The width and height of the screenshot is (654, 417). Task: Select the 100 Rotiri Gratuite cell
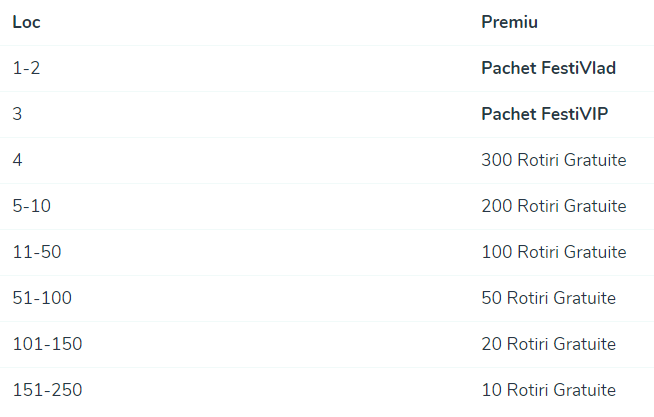554,252
